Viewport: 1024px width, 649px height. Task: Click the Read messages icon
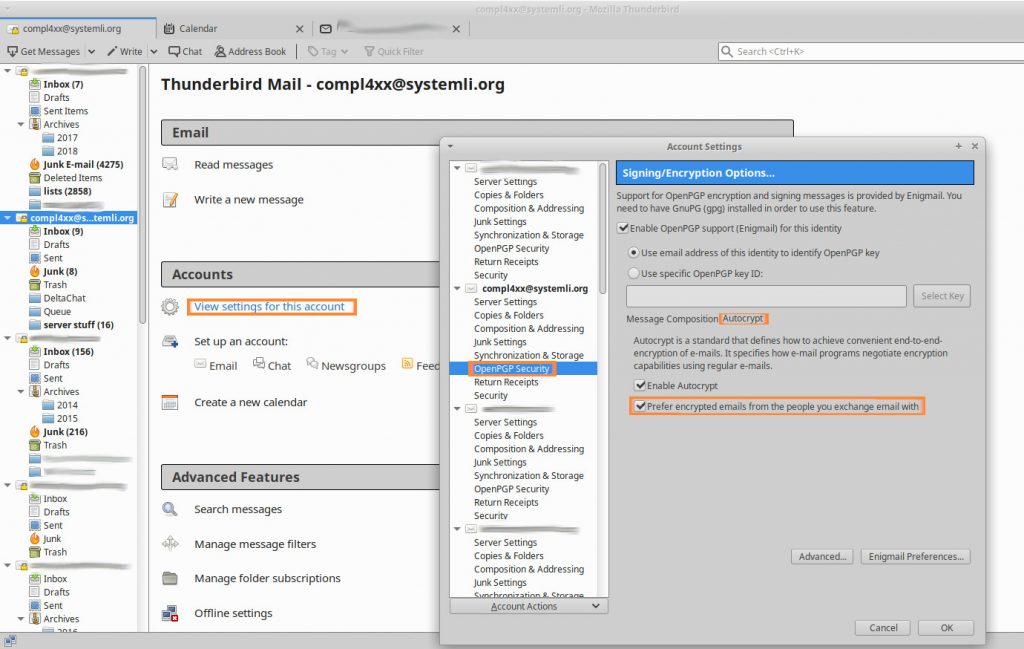tap(170, 164)
